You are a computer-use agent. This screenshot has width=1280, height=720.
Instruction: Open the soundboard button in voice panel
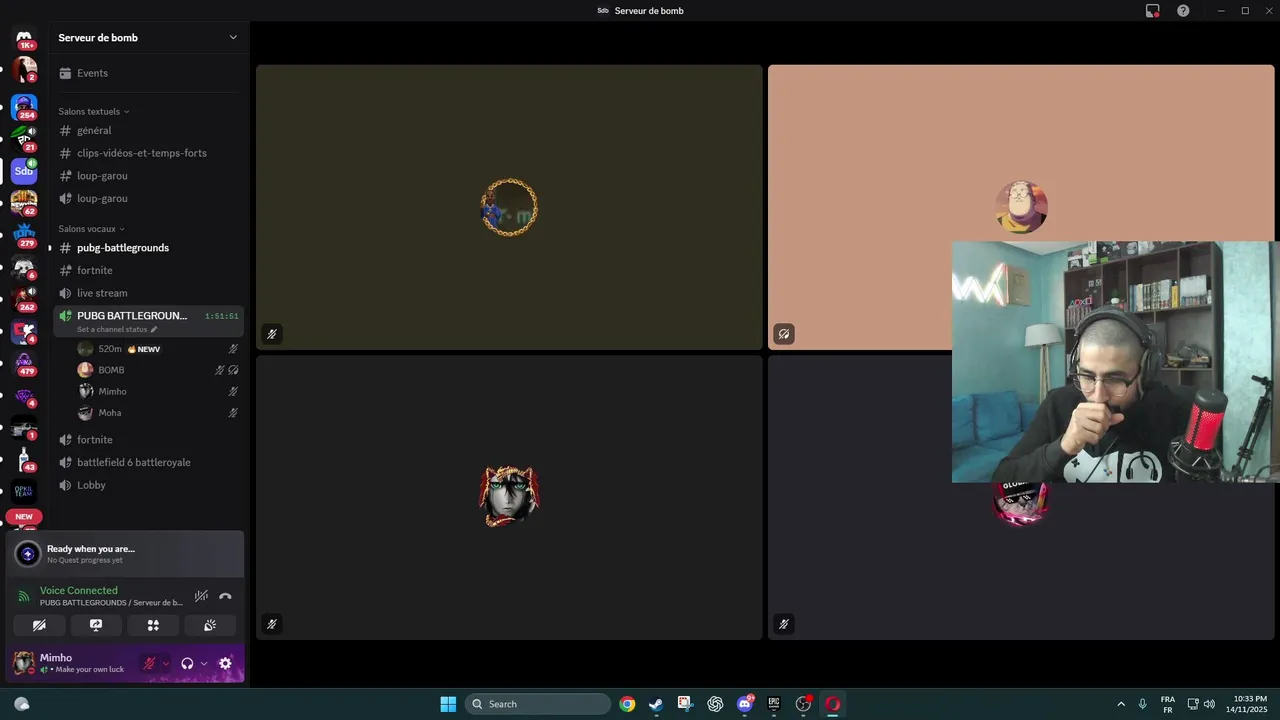(210, 625)
